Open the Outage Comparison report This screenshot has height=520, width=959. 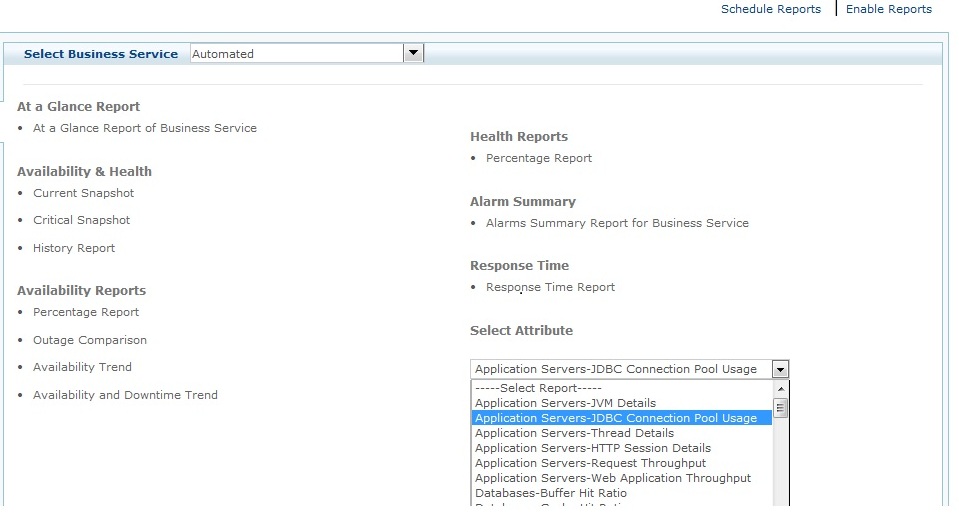(90, 340)
